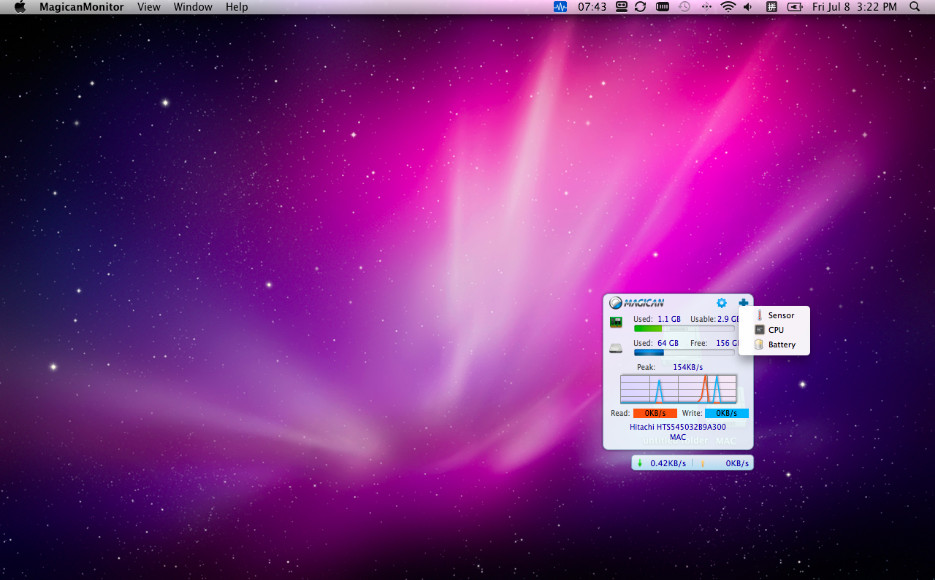Choose Battery in the popup menu

click(781, 345)
